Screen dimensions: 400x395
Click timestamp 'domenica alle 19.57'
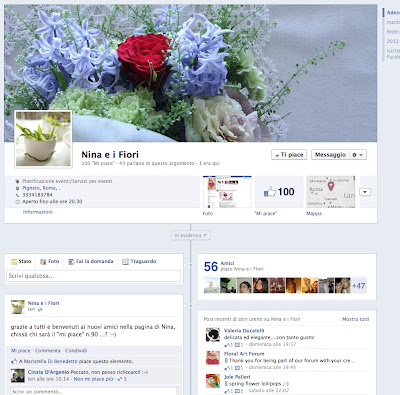(x=272, y=344)
